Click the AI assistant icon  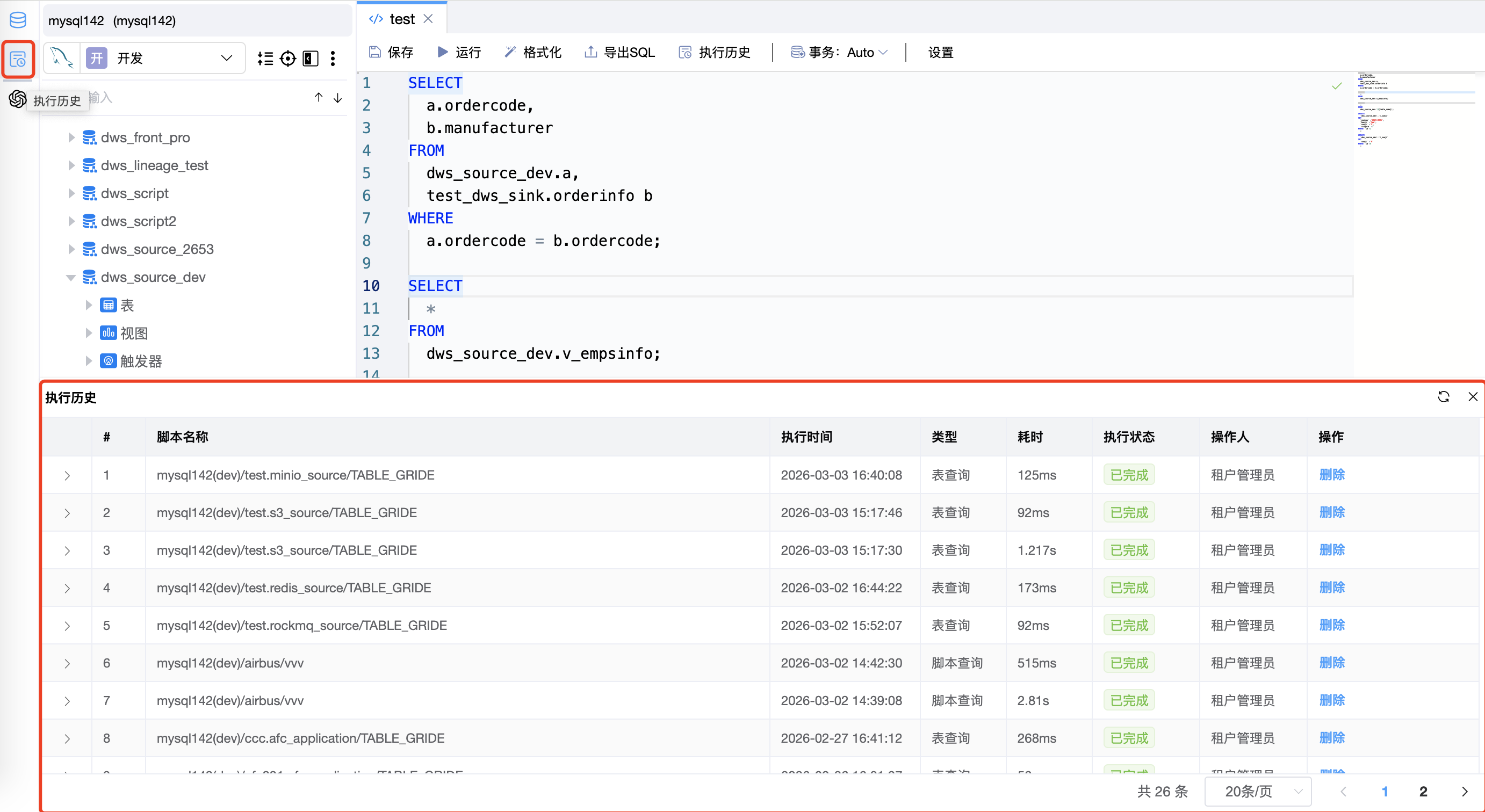coord(17,99)
